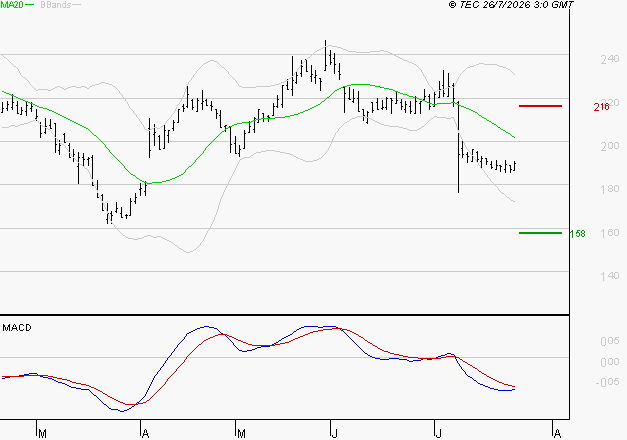Click the BBands legend label
Image resolution: width=627 pixels, height=440 pixels.
(56, 5)
